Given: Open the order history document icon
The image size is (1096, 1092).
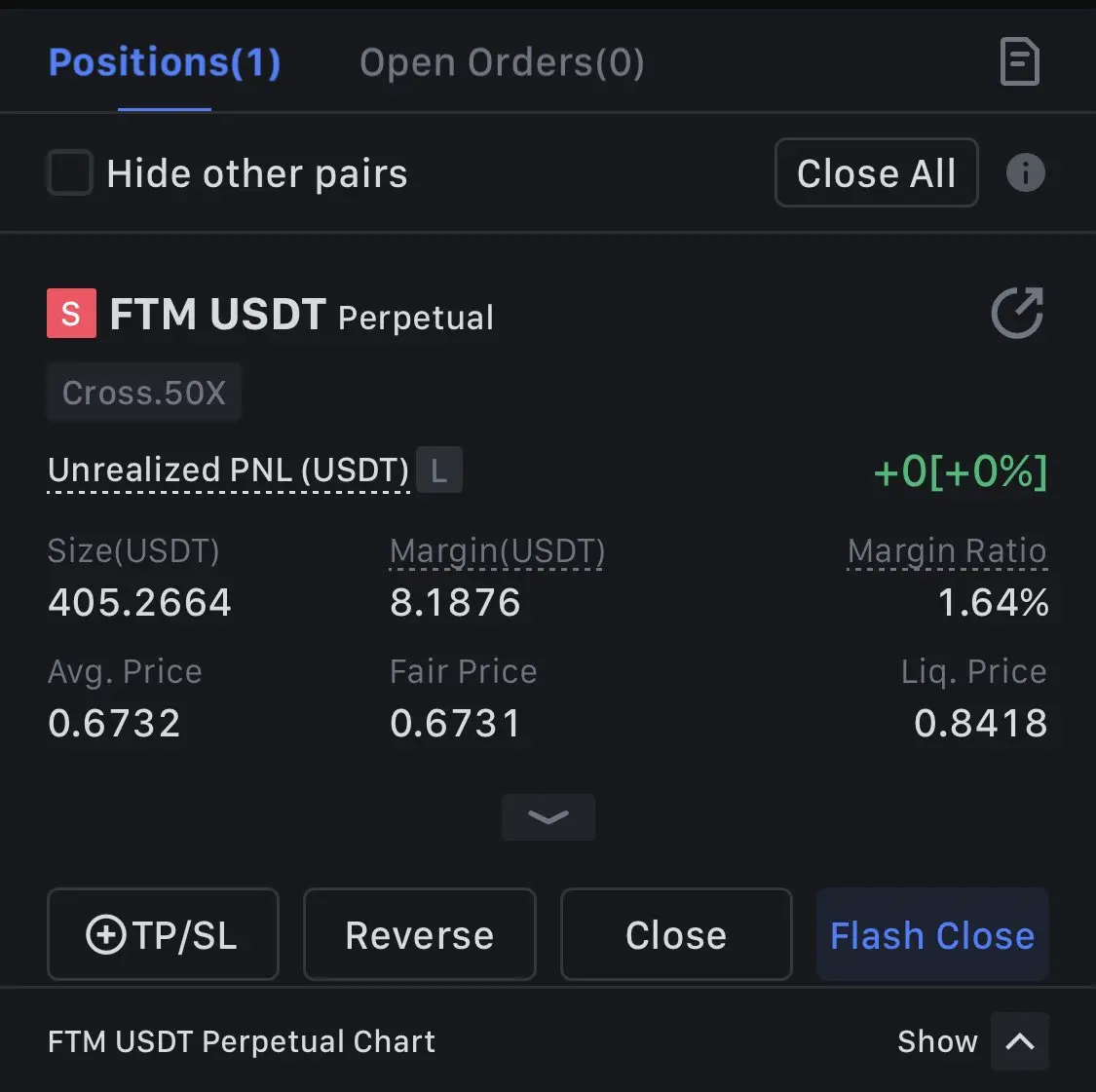Looking at the screenshot, I should [1020, 61].
